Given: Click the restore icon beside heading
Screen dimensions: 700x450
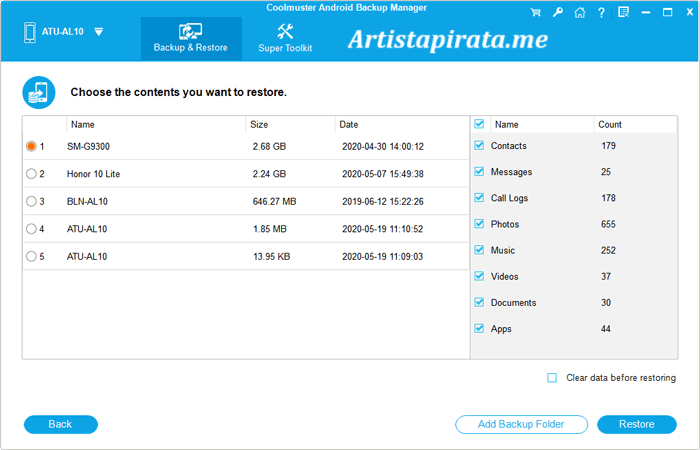Looking at the screenshot, I should (39, 92).
